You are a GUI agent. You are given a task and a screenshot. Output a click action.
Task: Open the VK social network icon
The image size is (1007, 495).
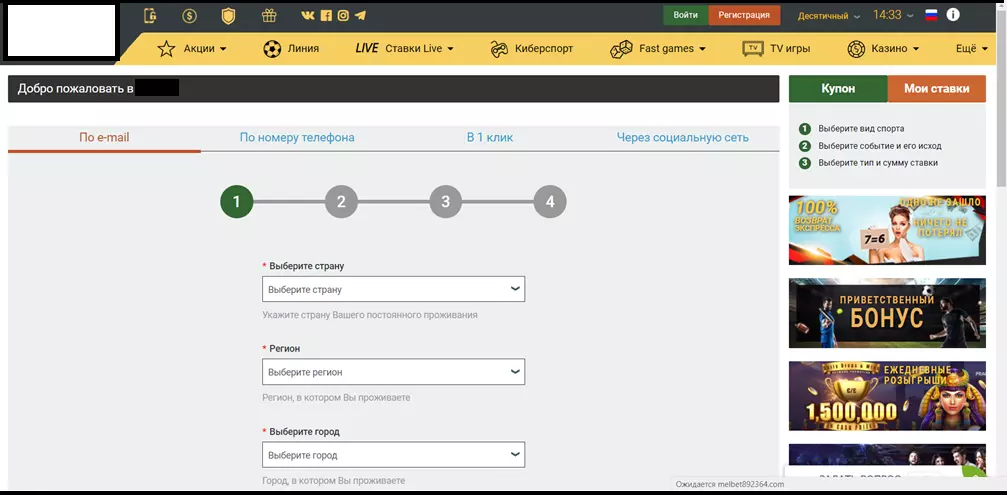(308, 15)
